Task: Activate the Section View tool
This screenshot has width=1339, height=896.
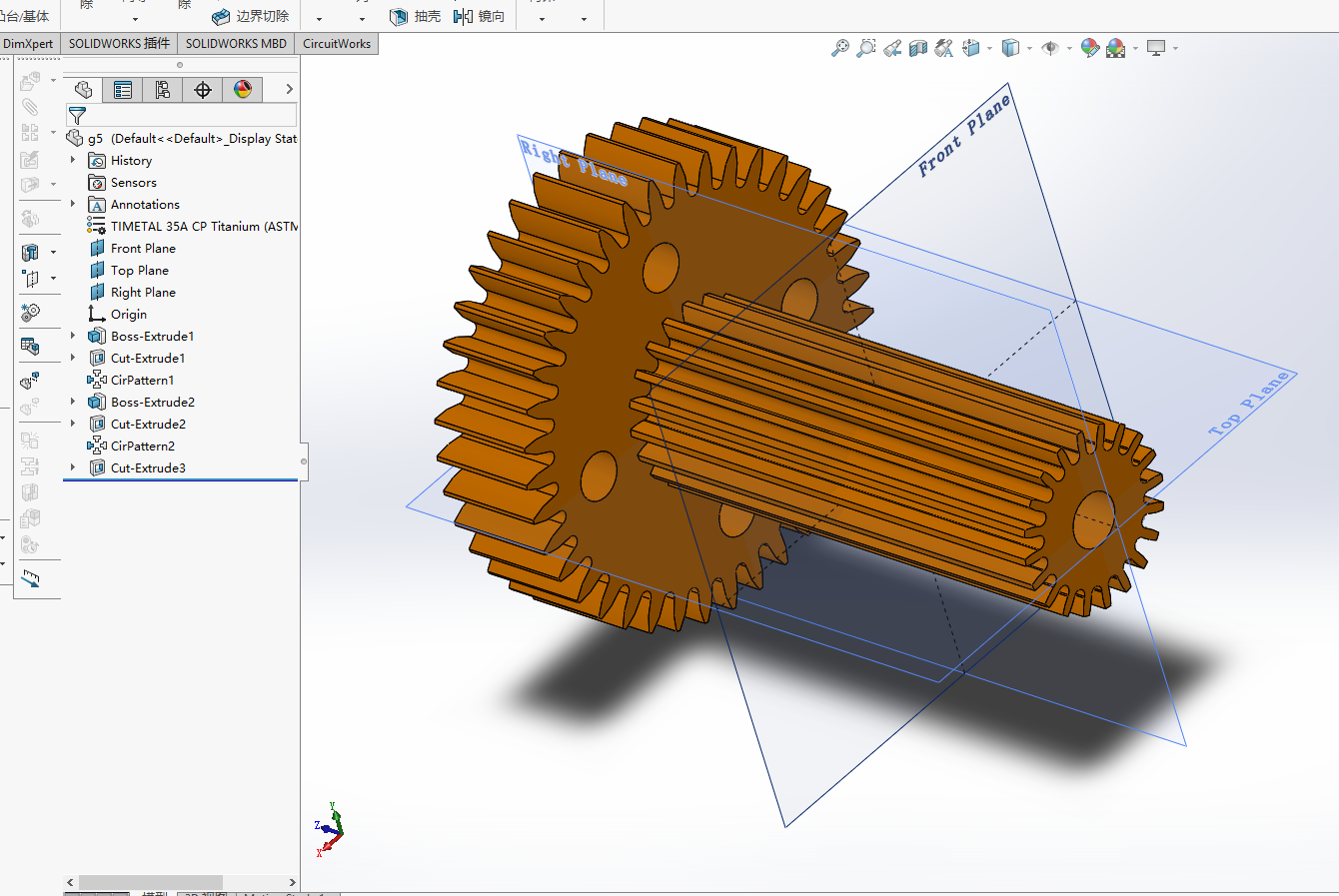Action: pos(918,48)
